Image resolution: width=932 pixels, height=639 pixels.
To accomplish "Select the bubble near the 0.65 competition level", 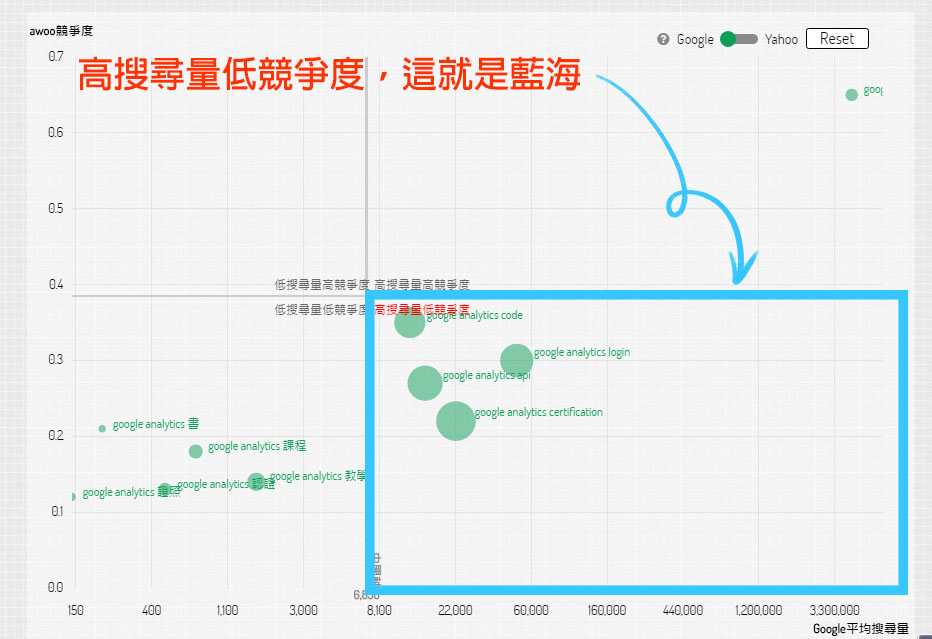I will (852, 95).
